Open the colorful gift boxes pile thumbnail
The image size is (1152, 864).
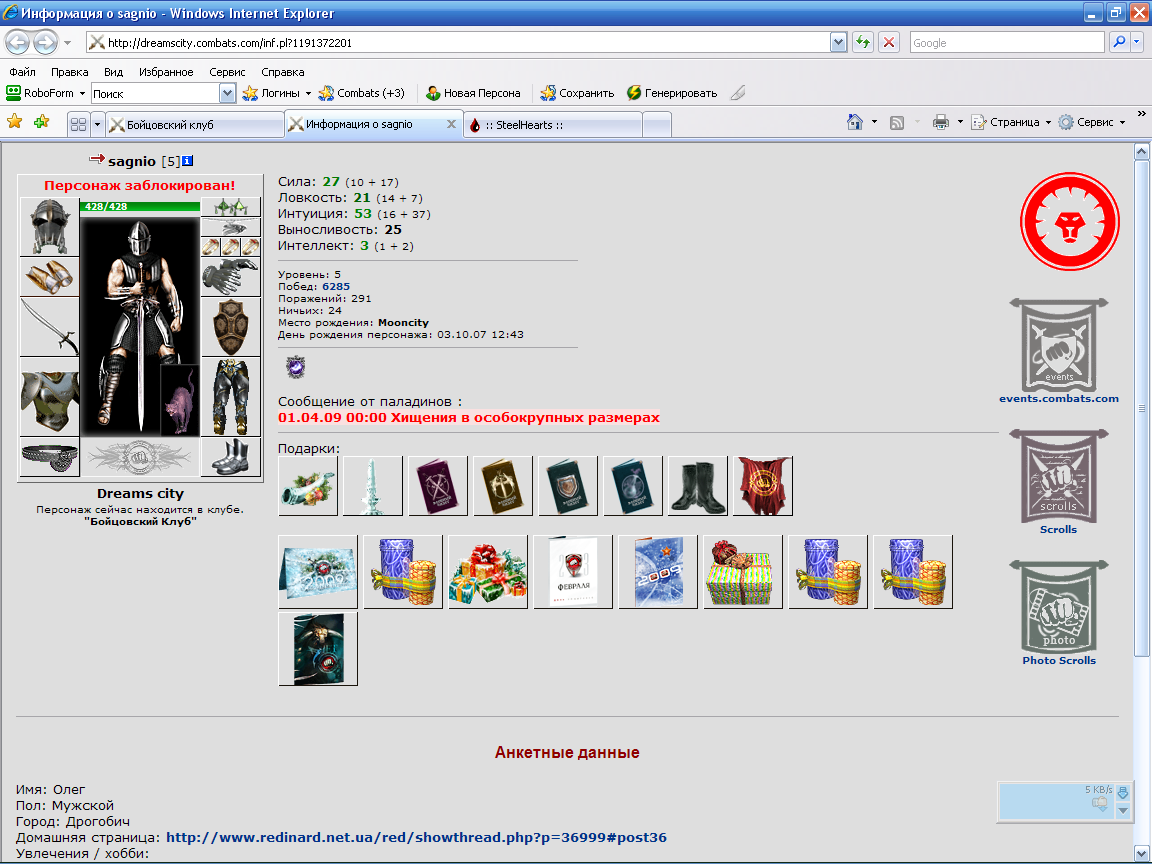(488, 572)
